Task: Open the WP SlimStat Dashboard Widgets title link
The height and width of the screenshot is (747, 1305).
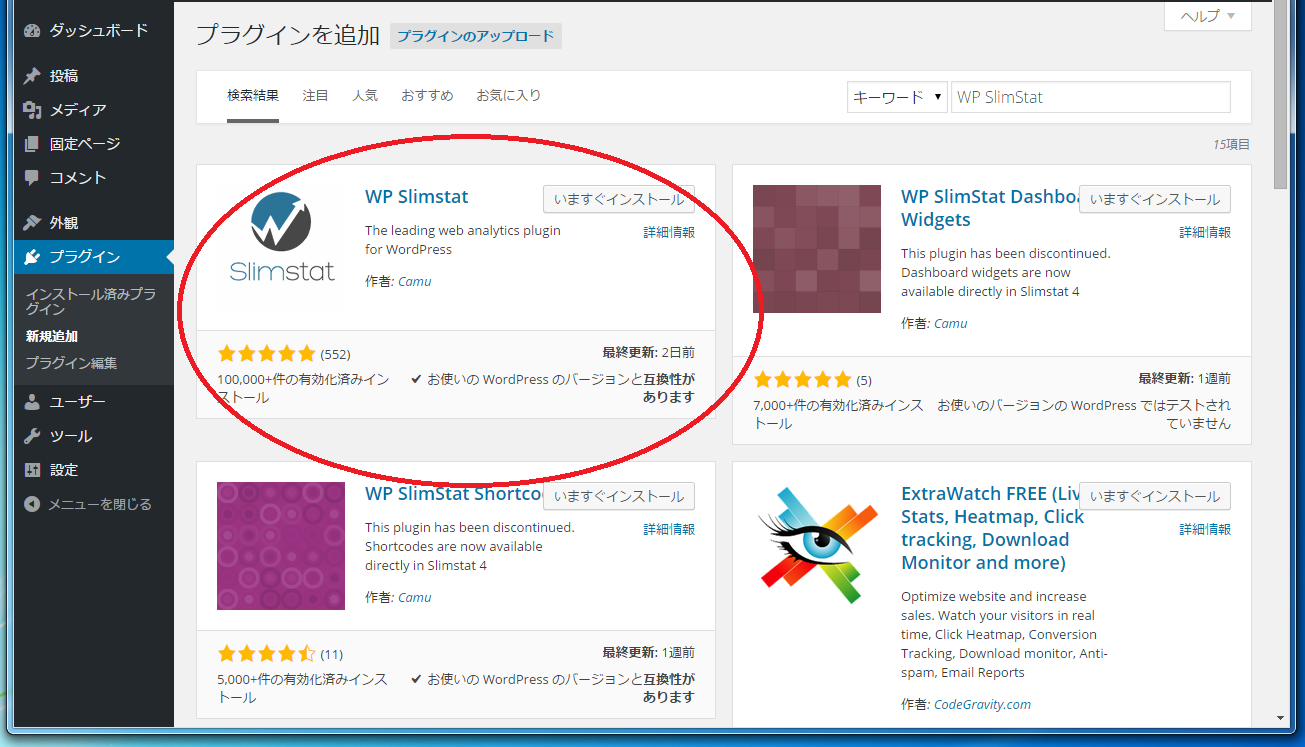Action: click(990, 208)
